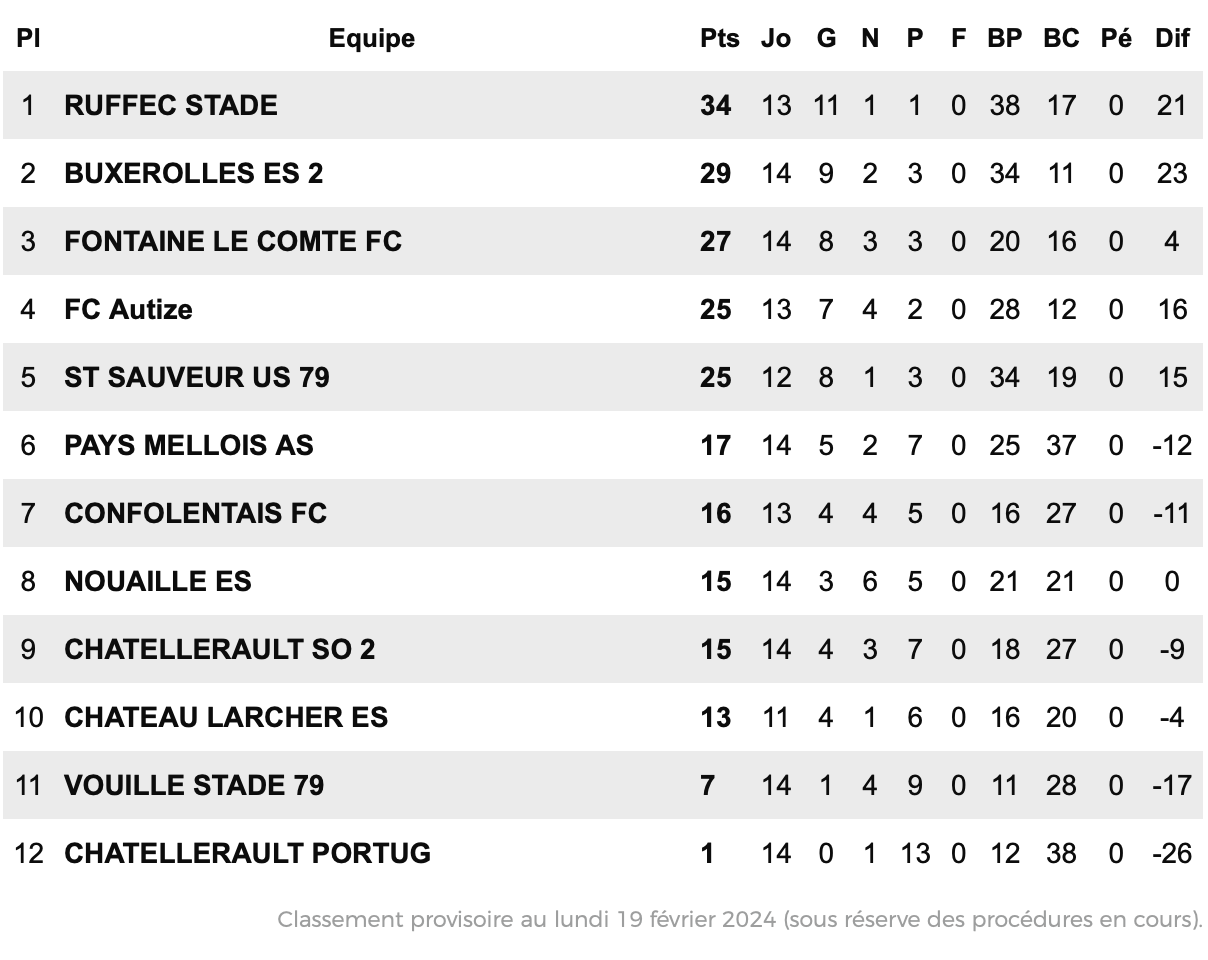Image resolution: width=1208 pixels, height=960 pixels.
Task: Click the Pé column header
Action: click(x=1116, y=38)
